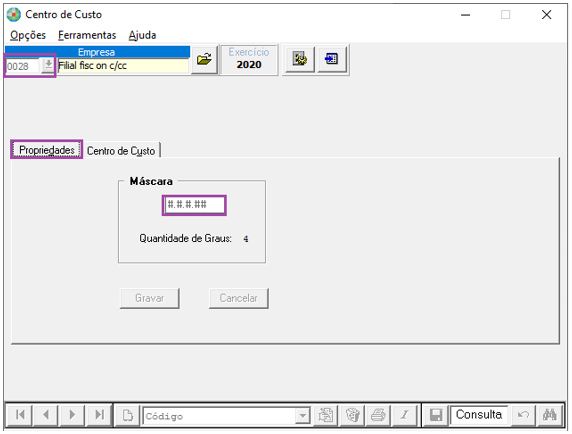Click the floppy disk save icon
Viewport: 572px width, 434px height.
[x=436, y=415]
